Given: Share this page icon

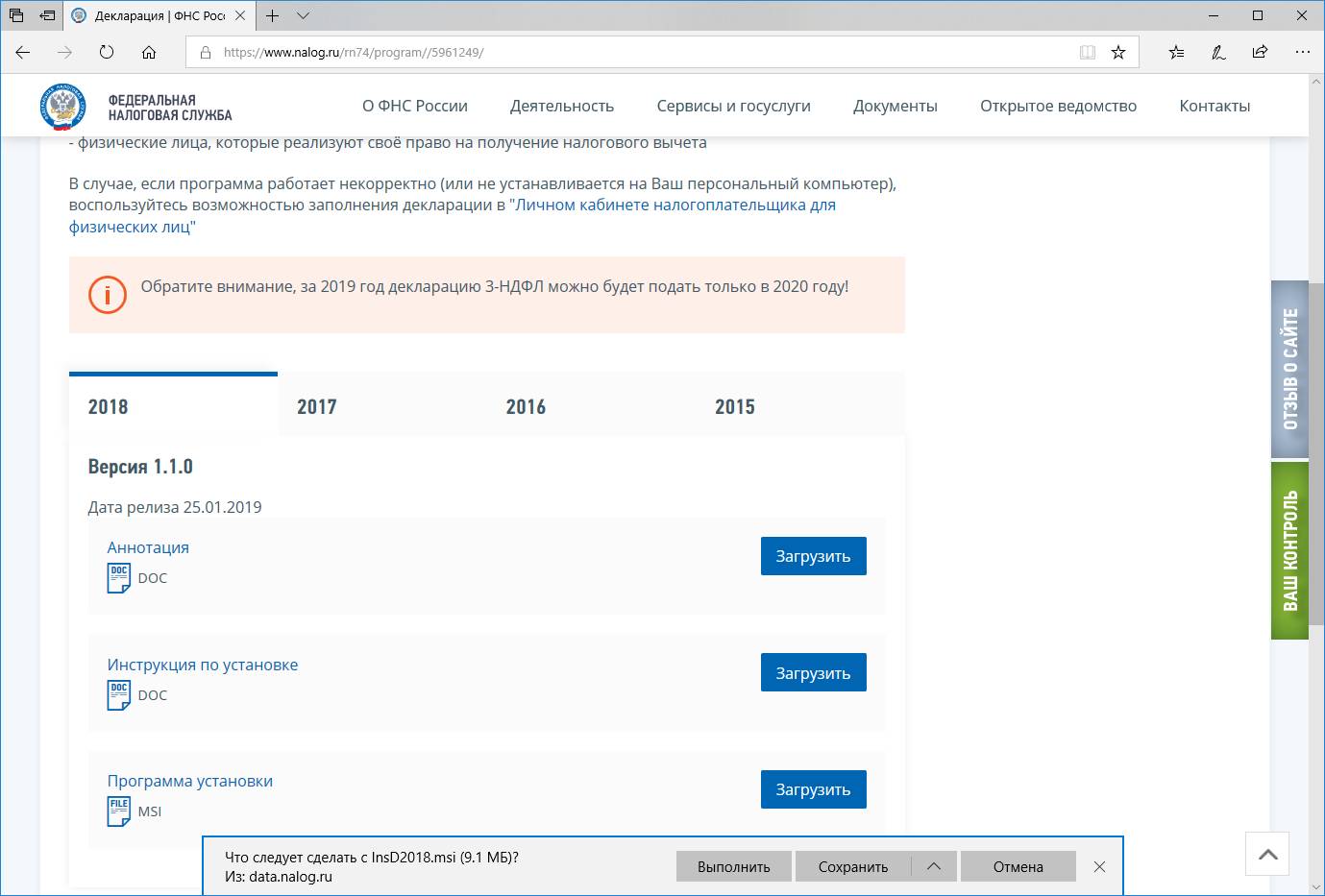Looking at the screenshot, I should [1260, 52].
